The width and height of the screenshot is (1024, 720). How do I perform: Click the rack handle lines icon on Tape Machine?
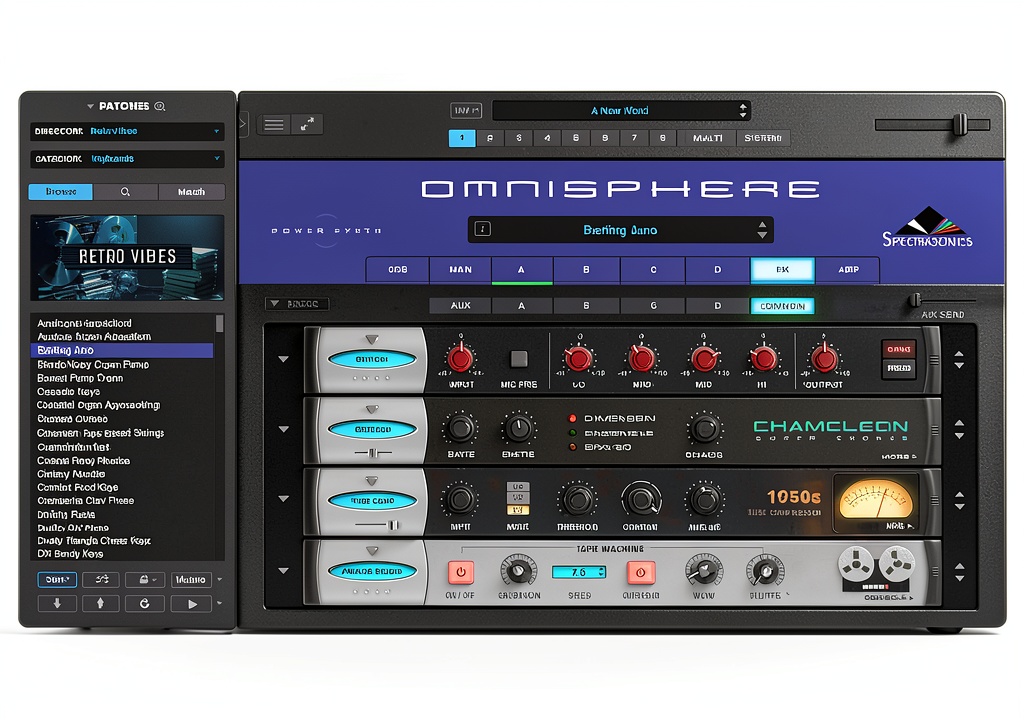tap(935, 572)
